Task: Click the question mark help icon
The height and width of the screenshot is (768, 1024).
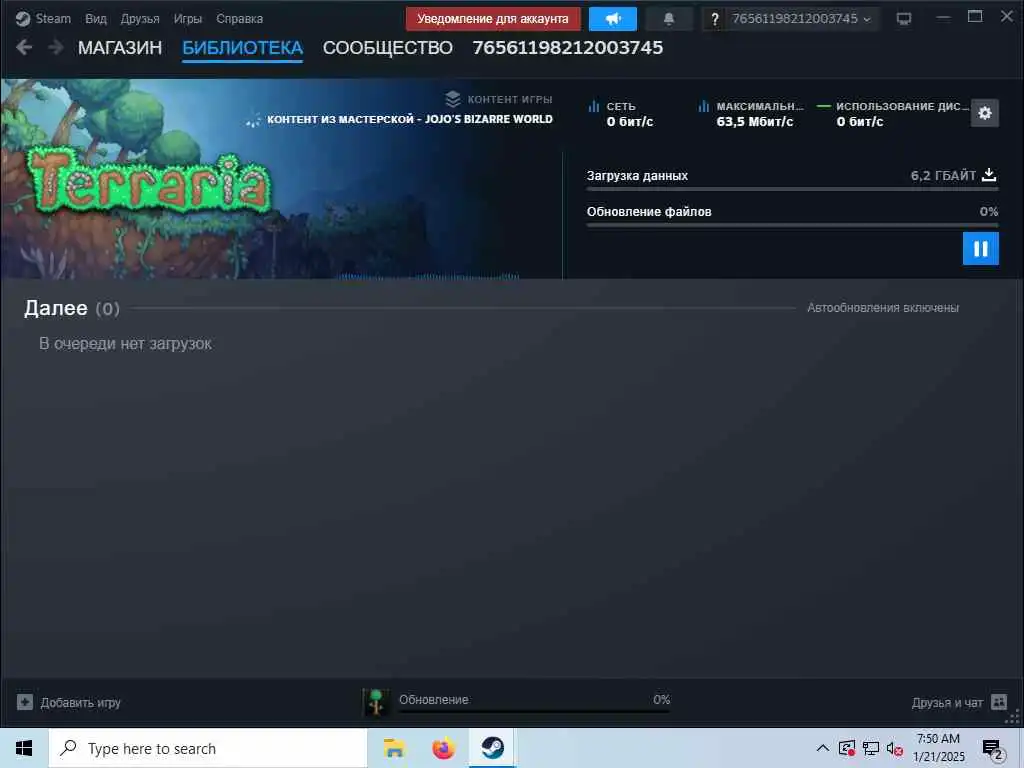Action: [714, 19]
